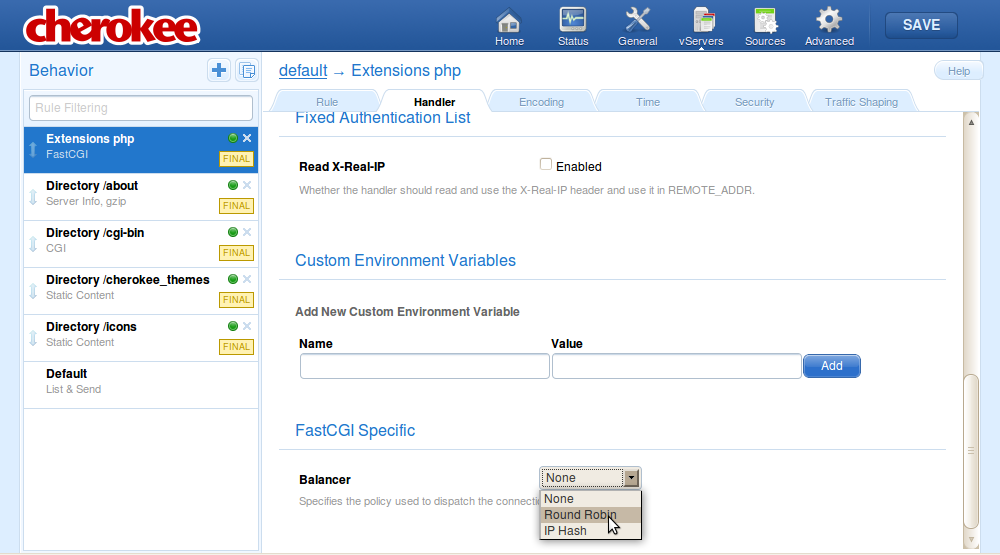Open the Advanced gear icon
Image resolution: width=1000 pixels, height=555 pixels.
829,27
